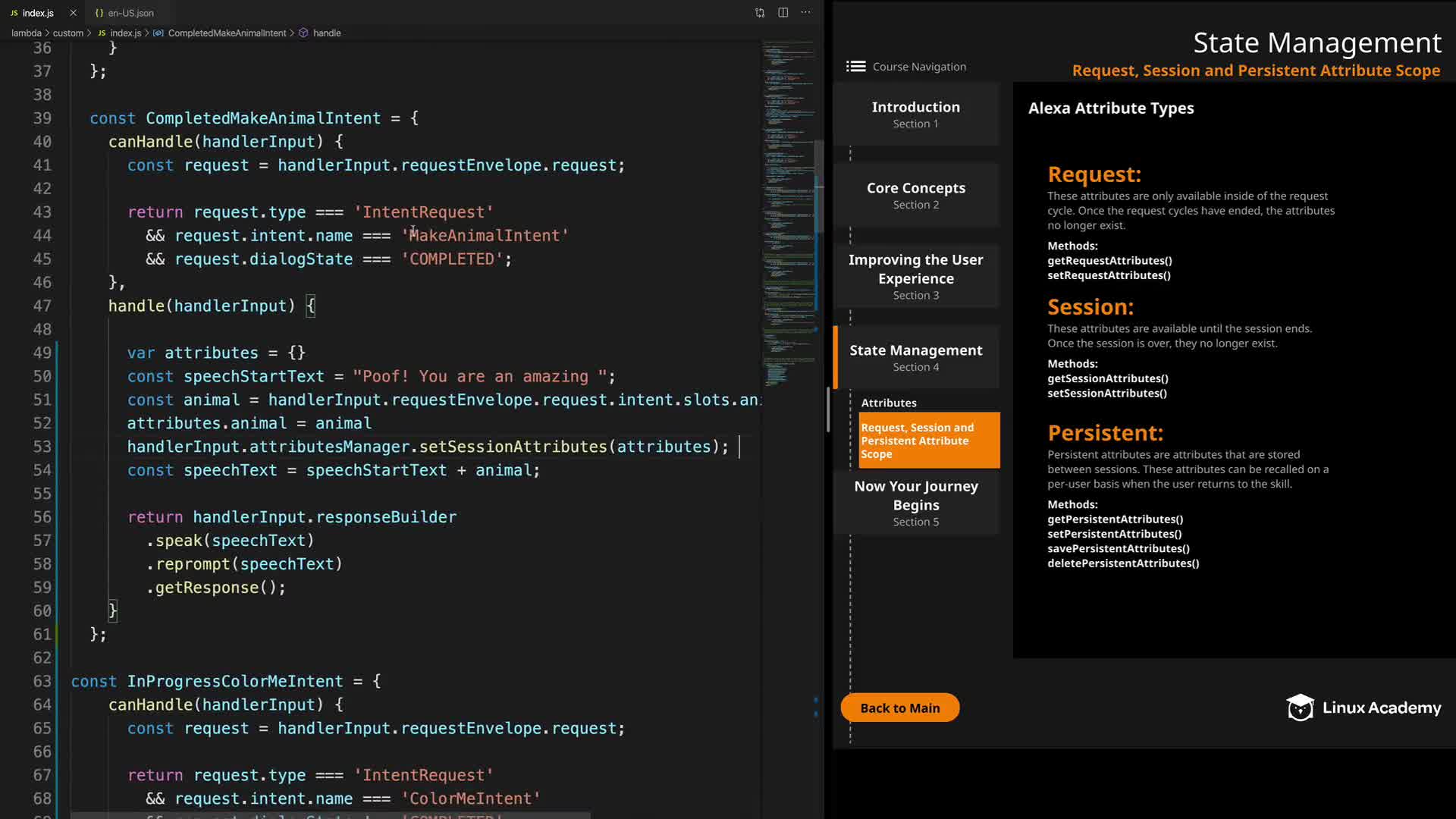Go to Core Concepts Section 2
Viewport: 1456px width, 819px height.
pos(915,195)
